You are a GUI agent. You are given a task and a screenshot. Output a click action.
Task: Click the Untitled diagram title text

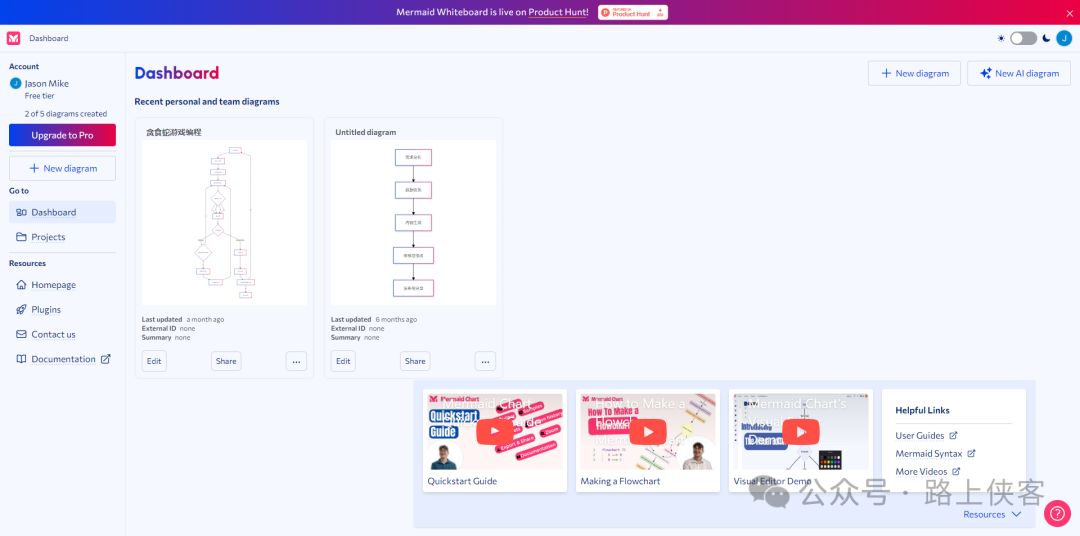tap(366, 132)
